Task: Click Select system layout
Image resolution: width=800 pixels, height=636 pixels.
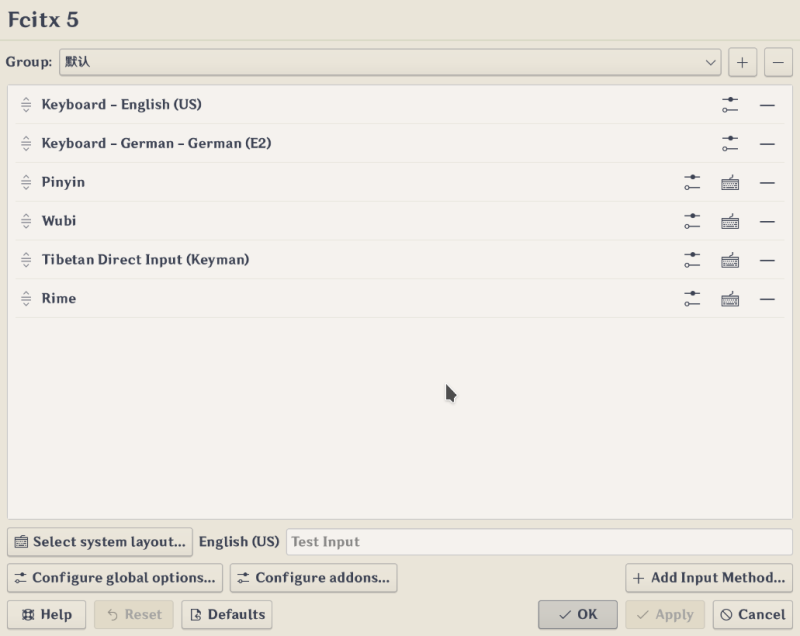Action: 100,542
